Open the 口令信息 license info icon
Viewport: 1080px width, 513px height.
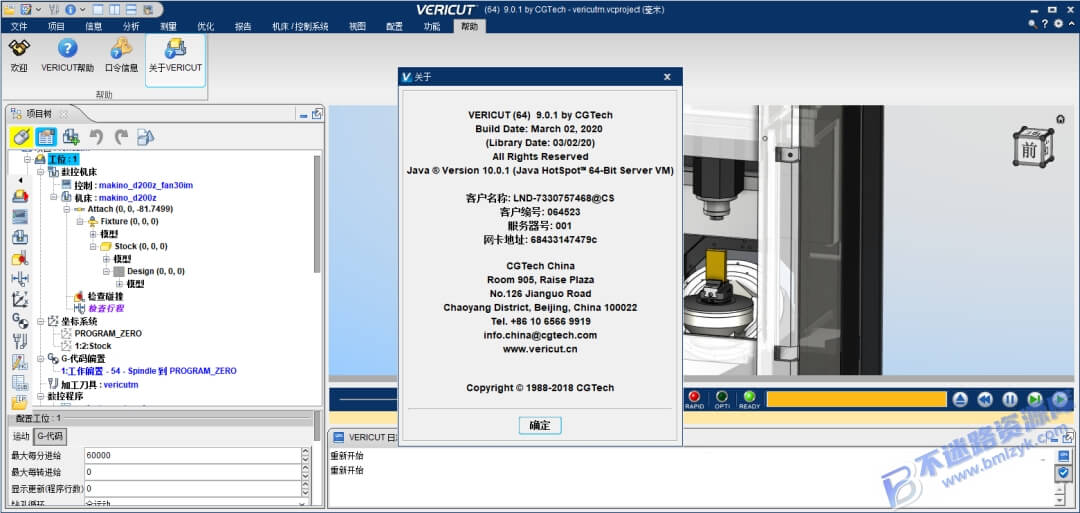[121, 48]
